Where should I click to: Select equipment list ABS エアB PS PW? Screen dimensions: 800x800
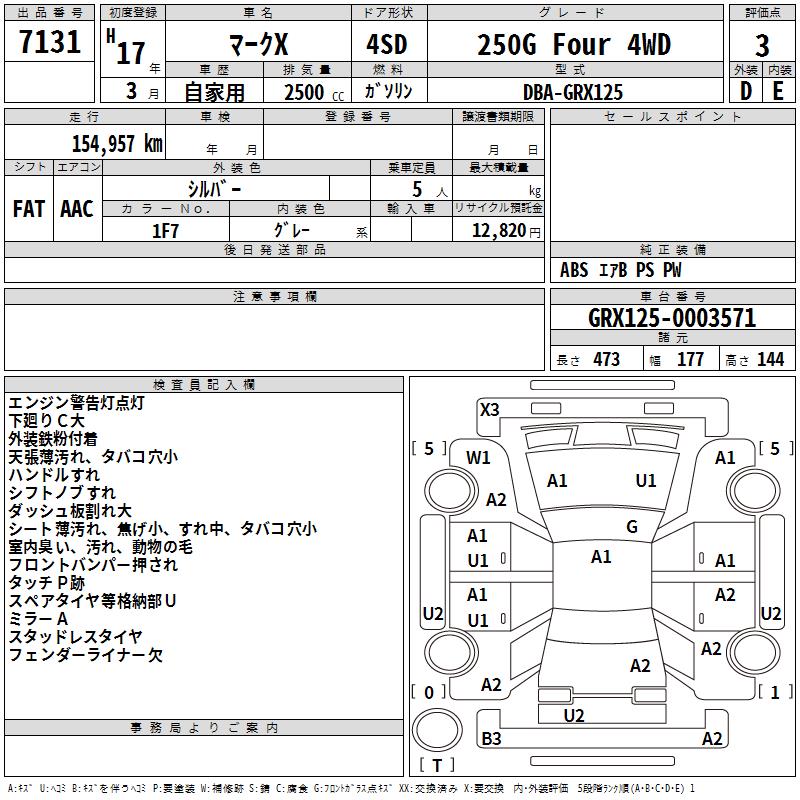(x=620, y=270)
